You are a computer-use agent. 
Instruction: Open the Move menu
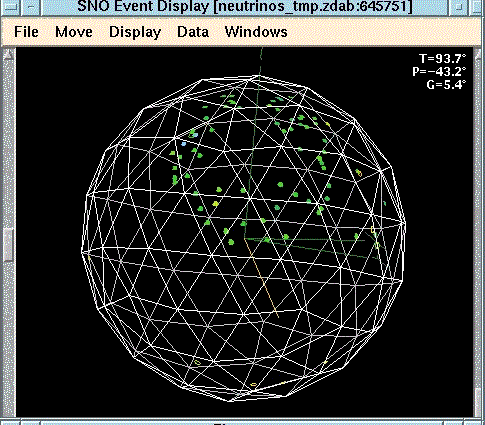(74, 32)
